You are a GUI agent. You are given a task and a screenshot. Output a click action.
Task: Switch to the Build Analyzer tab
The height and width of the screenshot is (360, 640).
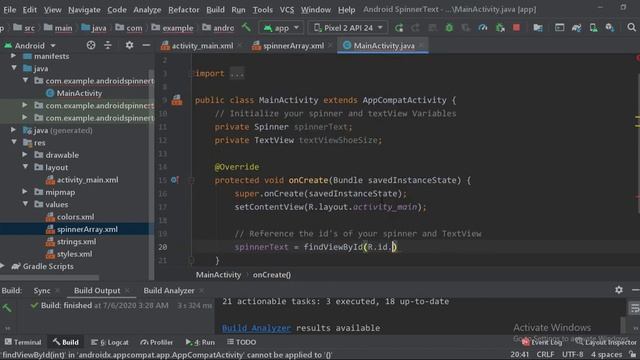click(169, 290)
